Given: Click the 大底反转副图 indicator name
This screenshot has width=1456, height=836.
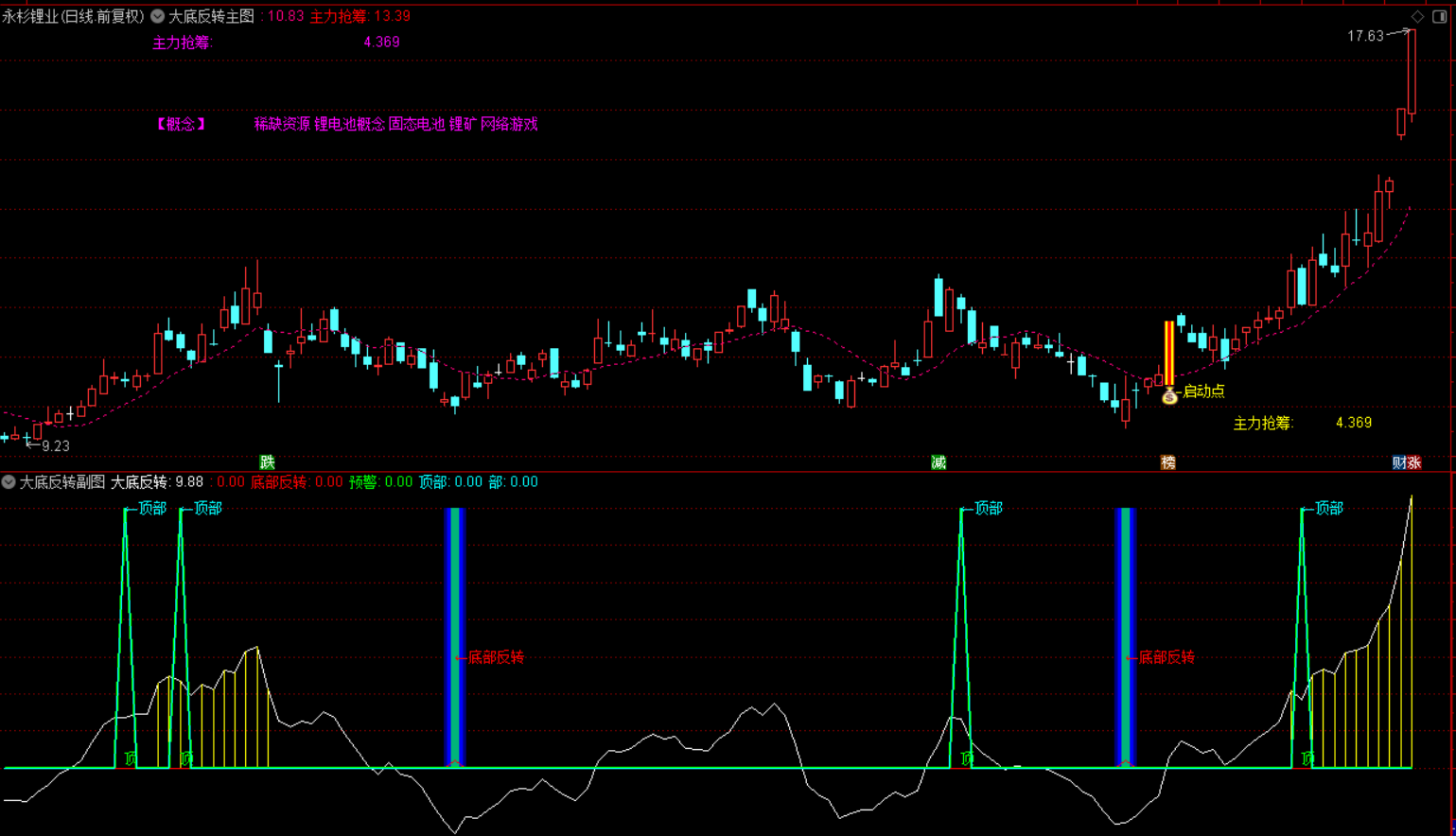Looking at the screenshot, I should [x=62, y=482].
